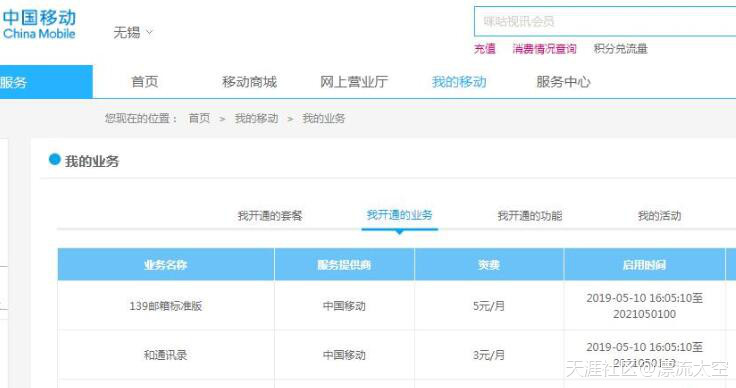The height and width of the screenshot is (388, 736).
Task: Click the 139邮箱标准版 row's 启用时间 date cell
Action: [x=644, y=306]
